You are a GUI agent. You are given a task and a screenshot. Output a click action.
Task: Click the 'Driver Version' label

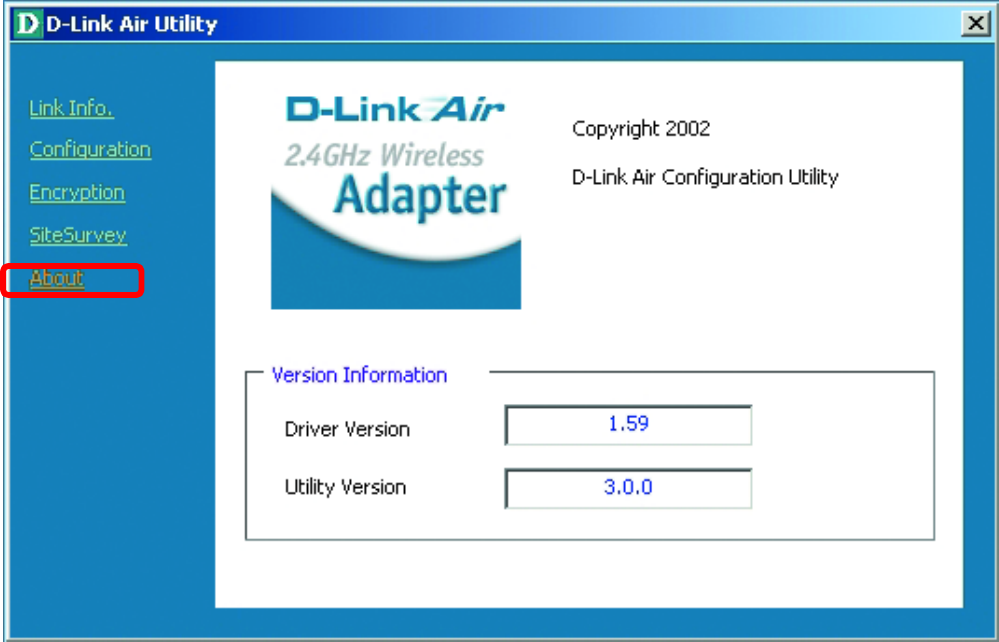[347, 429]
